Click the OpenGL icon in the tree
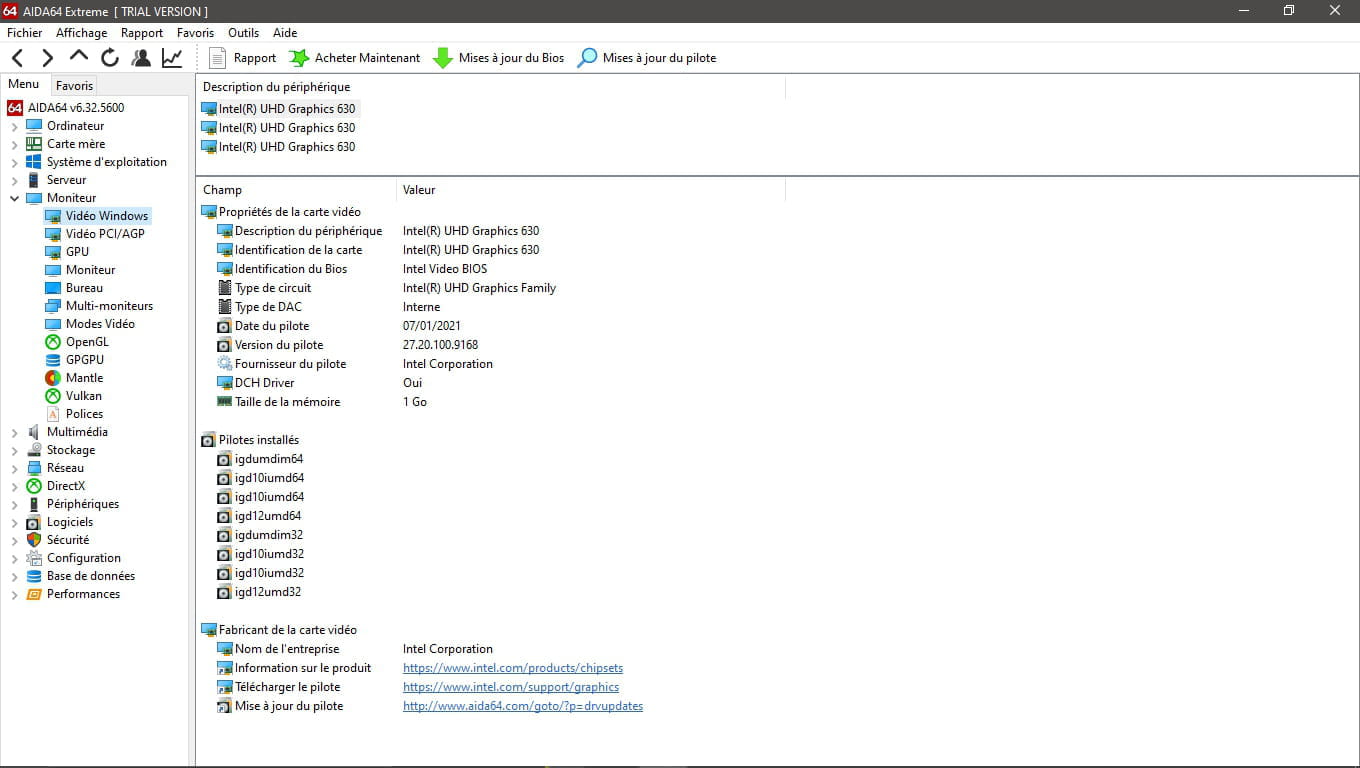The width and height of the screenshot is (1360, 768). (53, 342)
